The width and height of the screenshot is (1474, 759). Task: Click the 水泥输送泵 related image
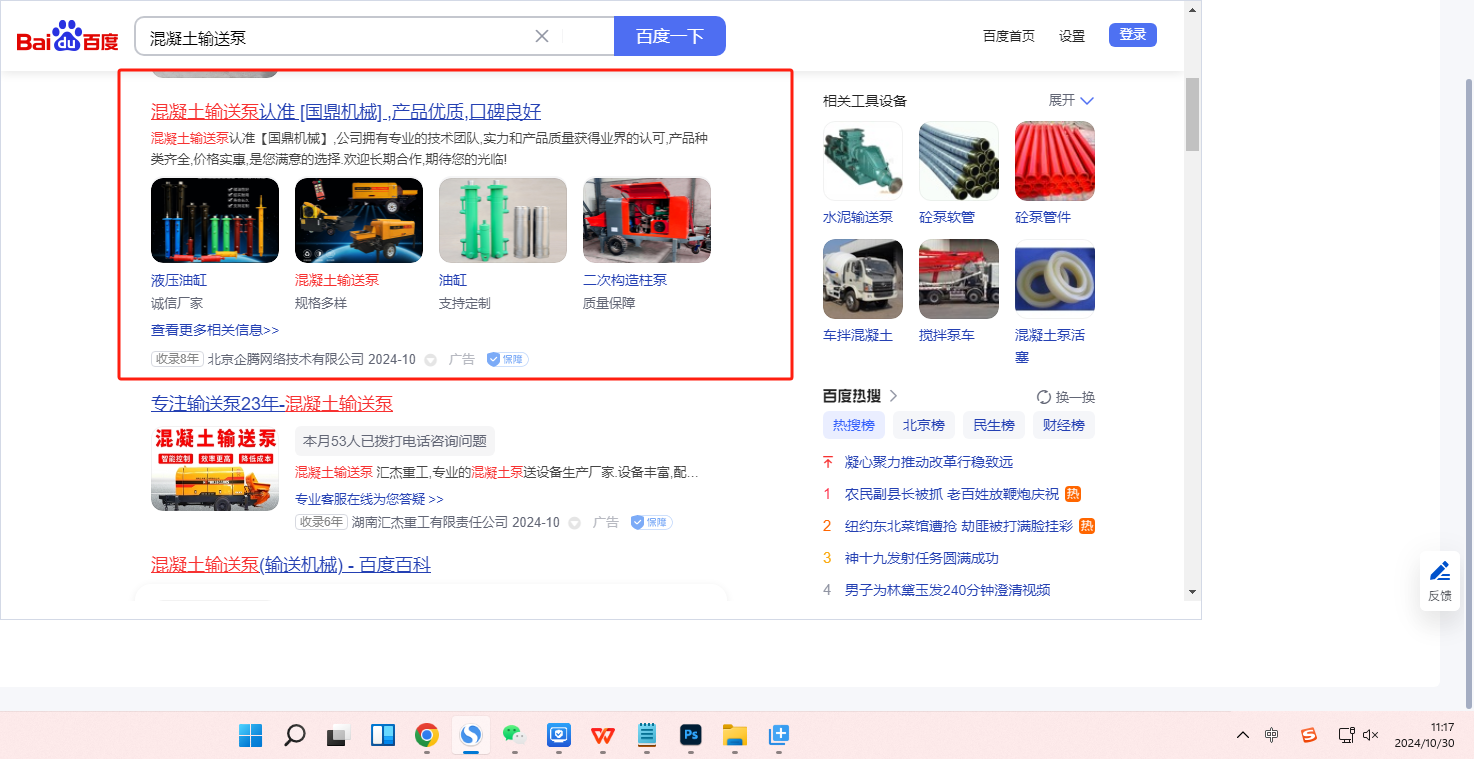[x=863, y=161]
